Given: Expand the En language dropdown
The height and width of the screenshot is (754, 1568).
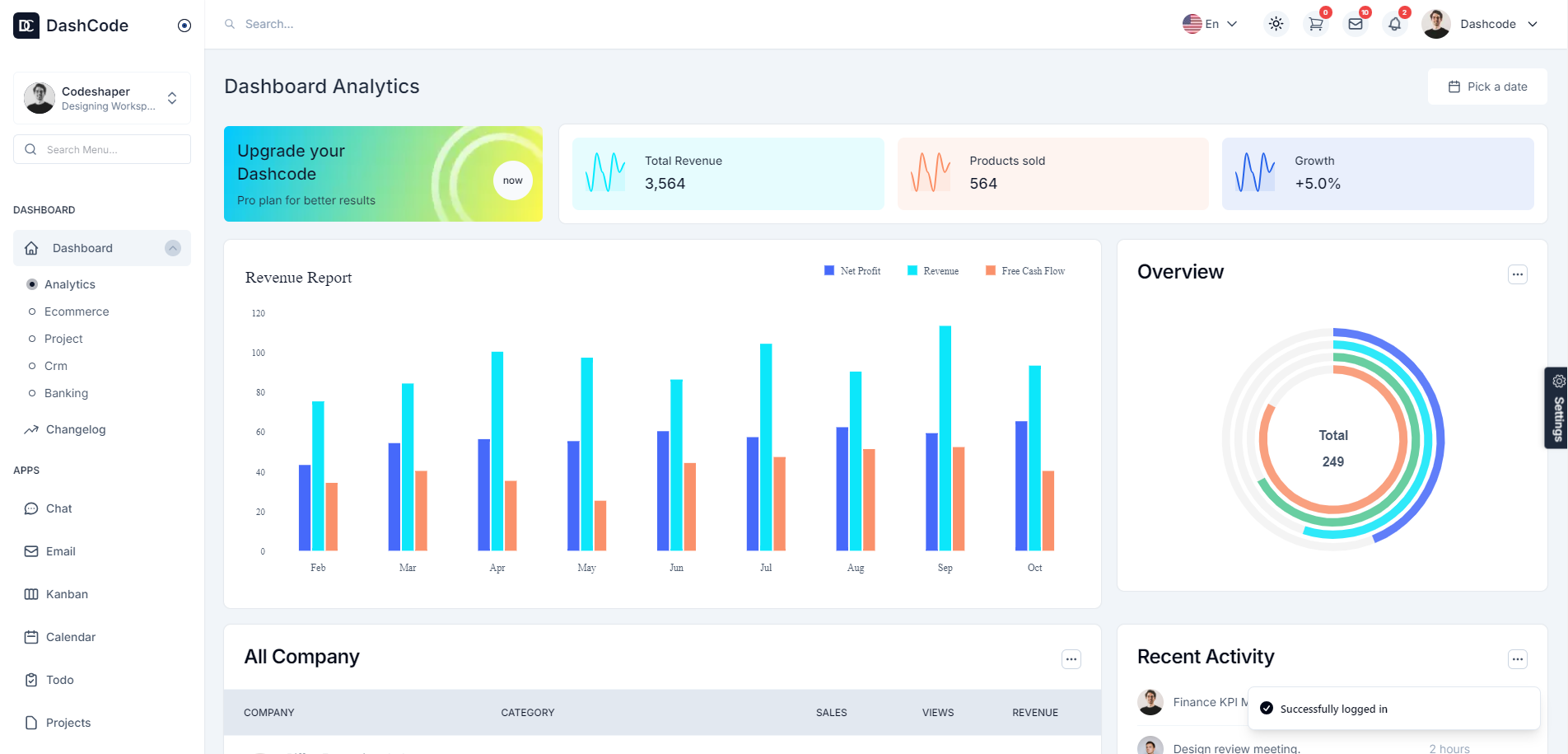Looking at the screenshot, I should click(1210, 24).
